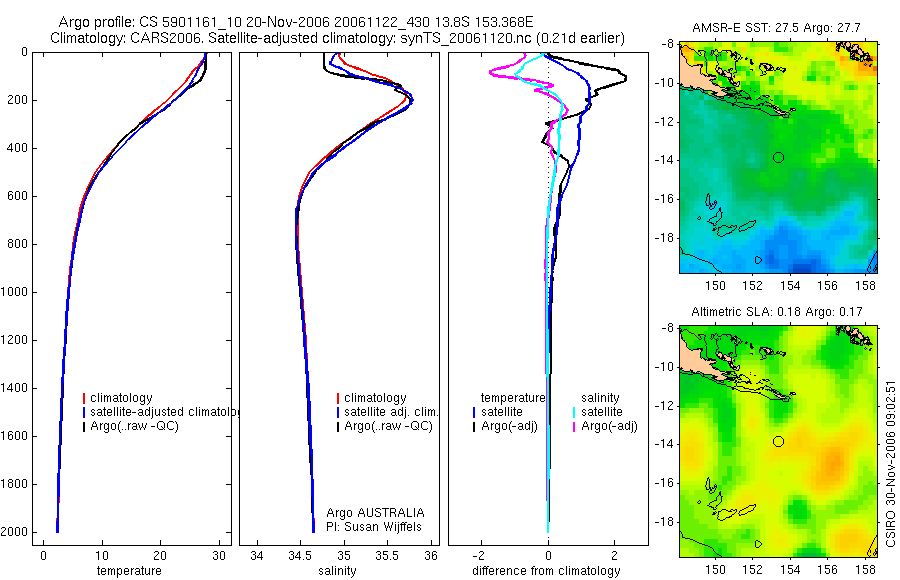This screenshot has height=580, width=900.
Task: Click the float position circle on SLA map
Action: [778, 442]
